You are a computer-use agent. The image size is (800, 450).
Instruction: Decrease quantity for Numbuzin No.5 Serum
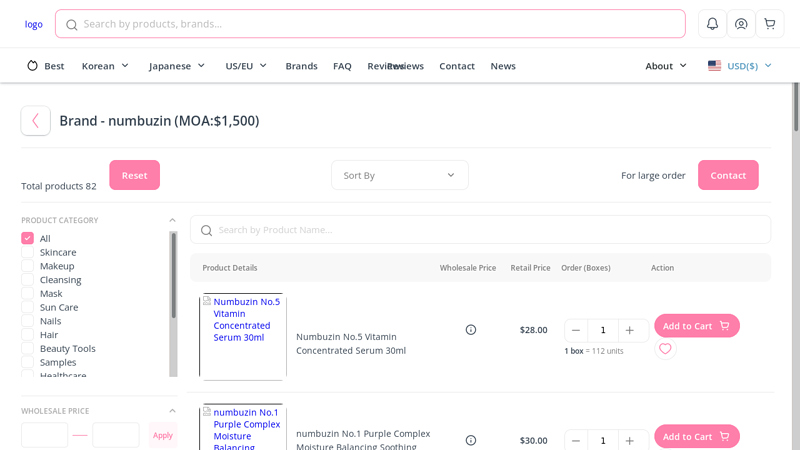coord(576,331)
